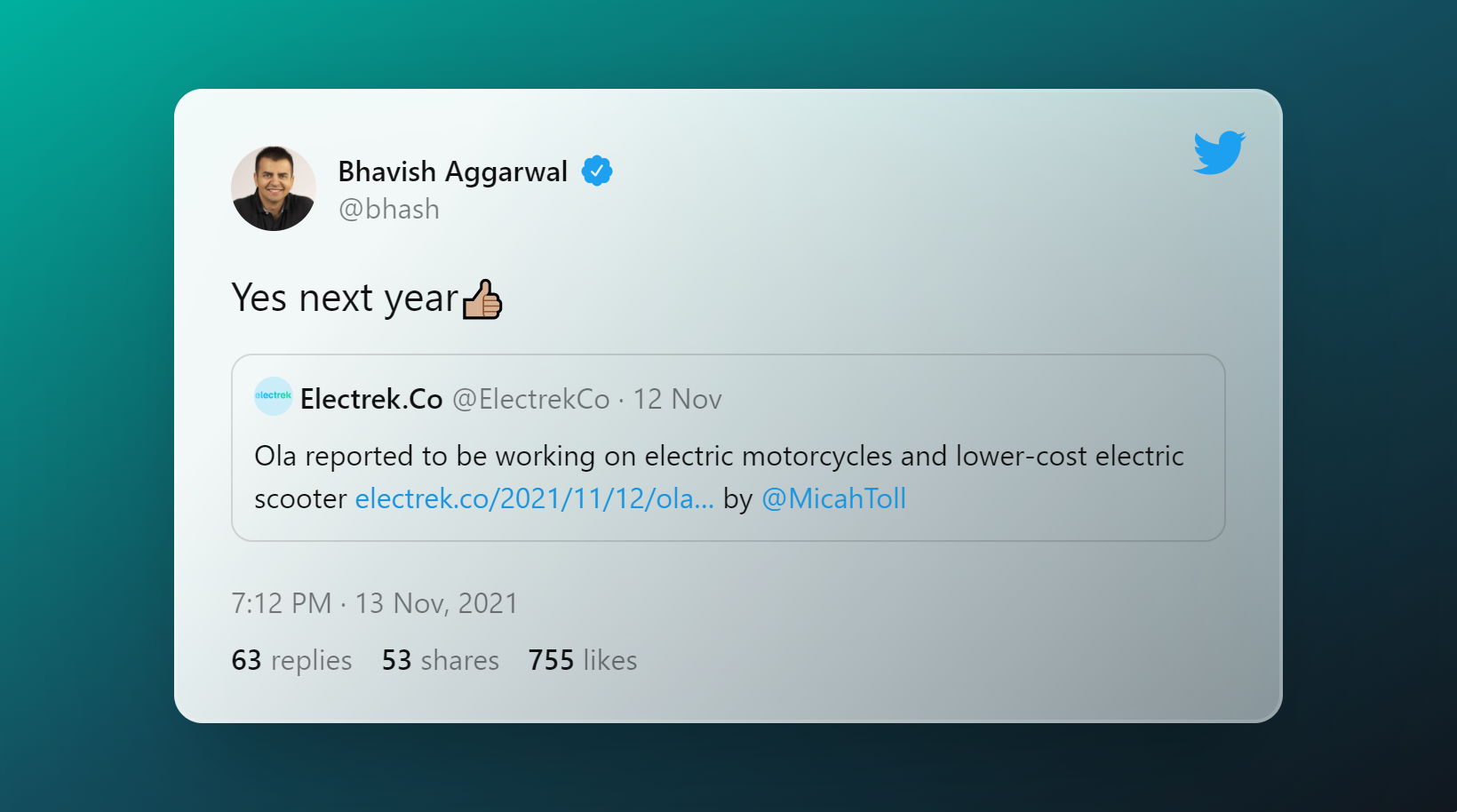Image resolution: width=1457 pixels, height=812 pixels.
Task: Click the blue verified badge
Action: (597, 171)
